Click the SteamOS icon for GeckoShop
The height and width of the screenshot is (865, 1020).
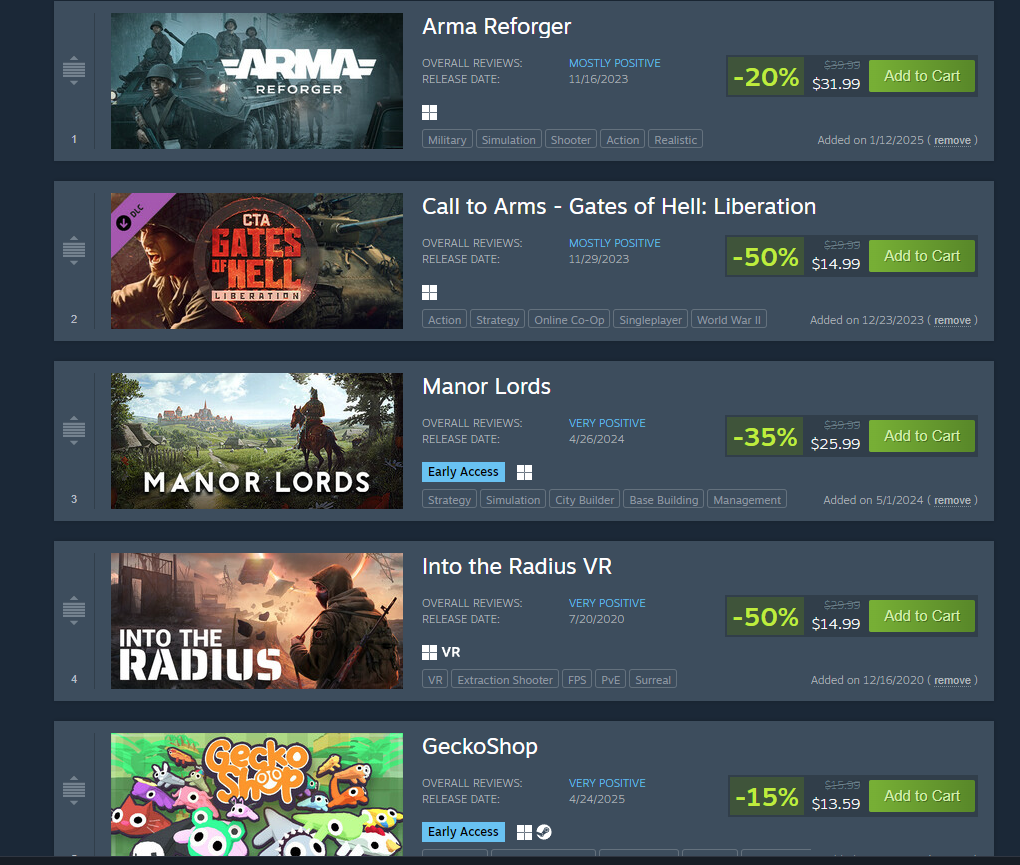coord(544,832)
